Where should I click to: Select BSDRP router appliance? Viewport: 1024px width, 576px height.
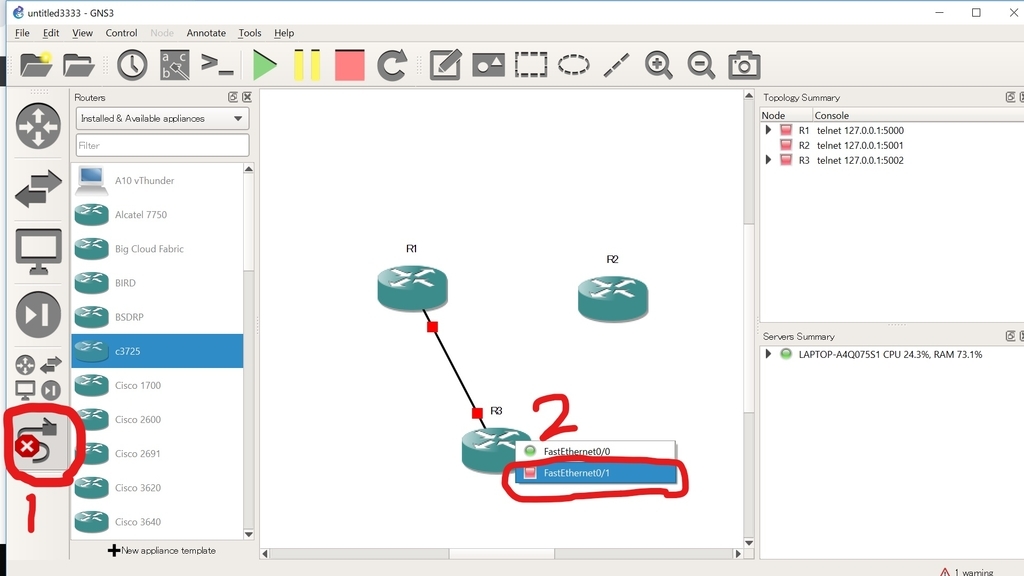click(x=157, y=317)
